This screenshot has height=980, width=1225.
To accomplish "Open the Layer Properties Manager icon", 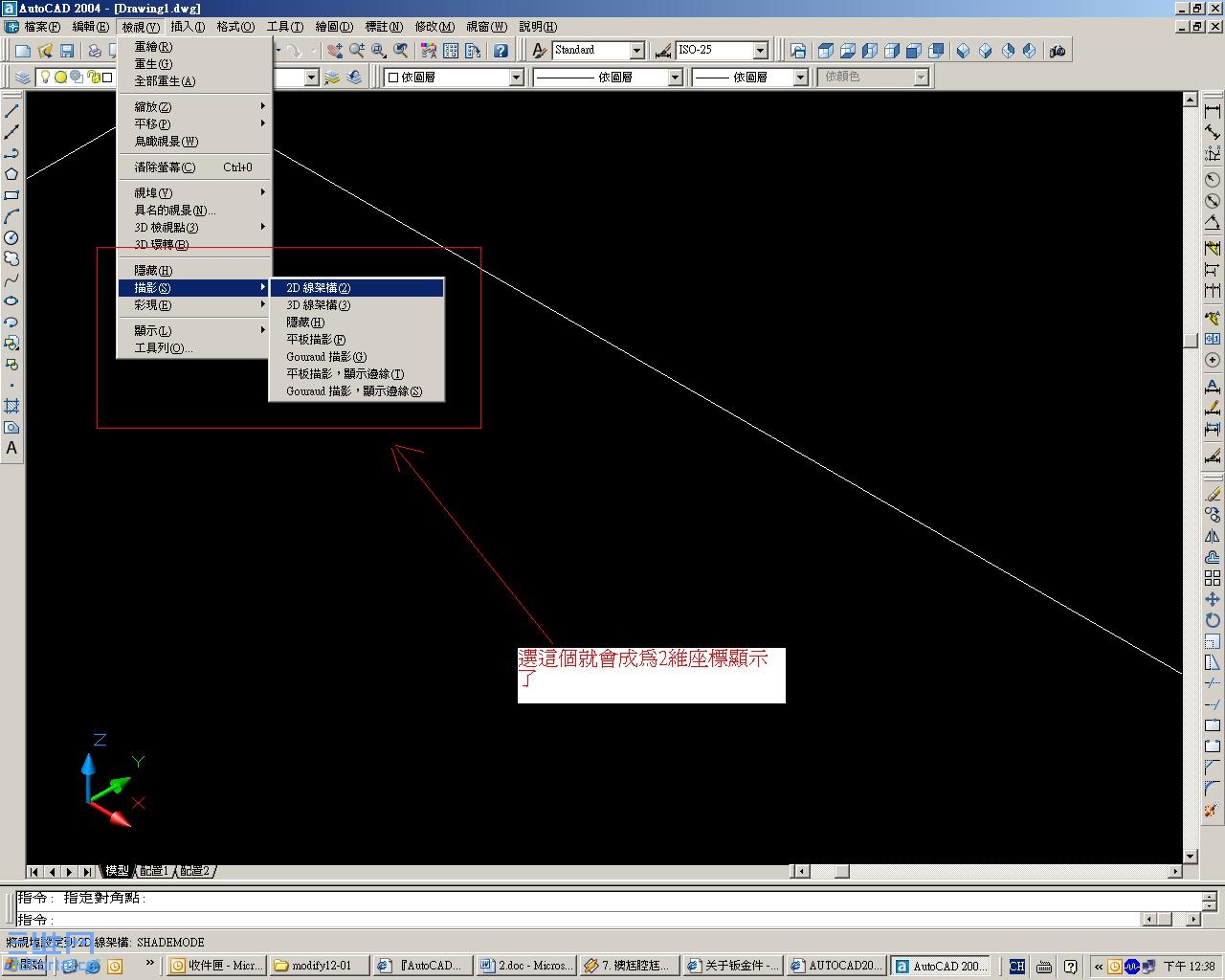I will (x=23, y=77).
